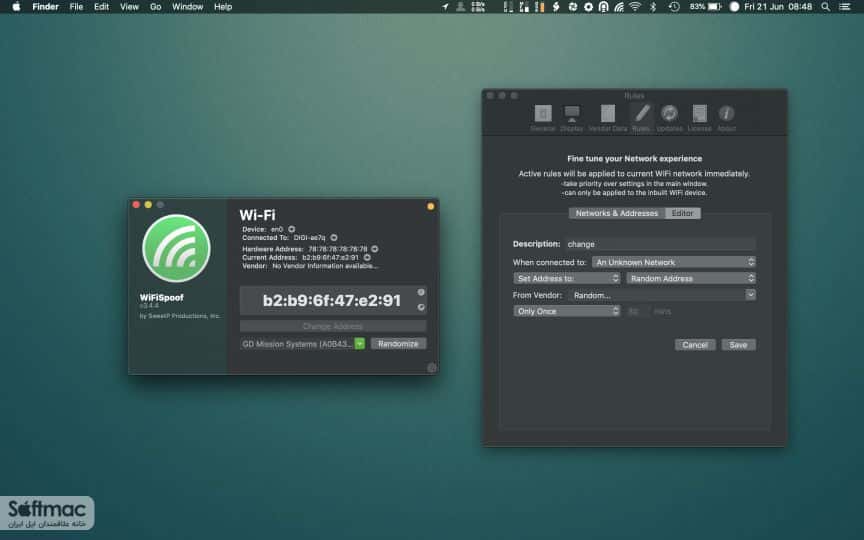
Task: Click upper round icon beside large MAC address
Action: [421, 293]
